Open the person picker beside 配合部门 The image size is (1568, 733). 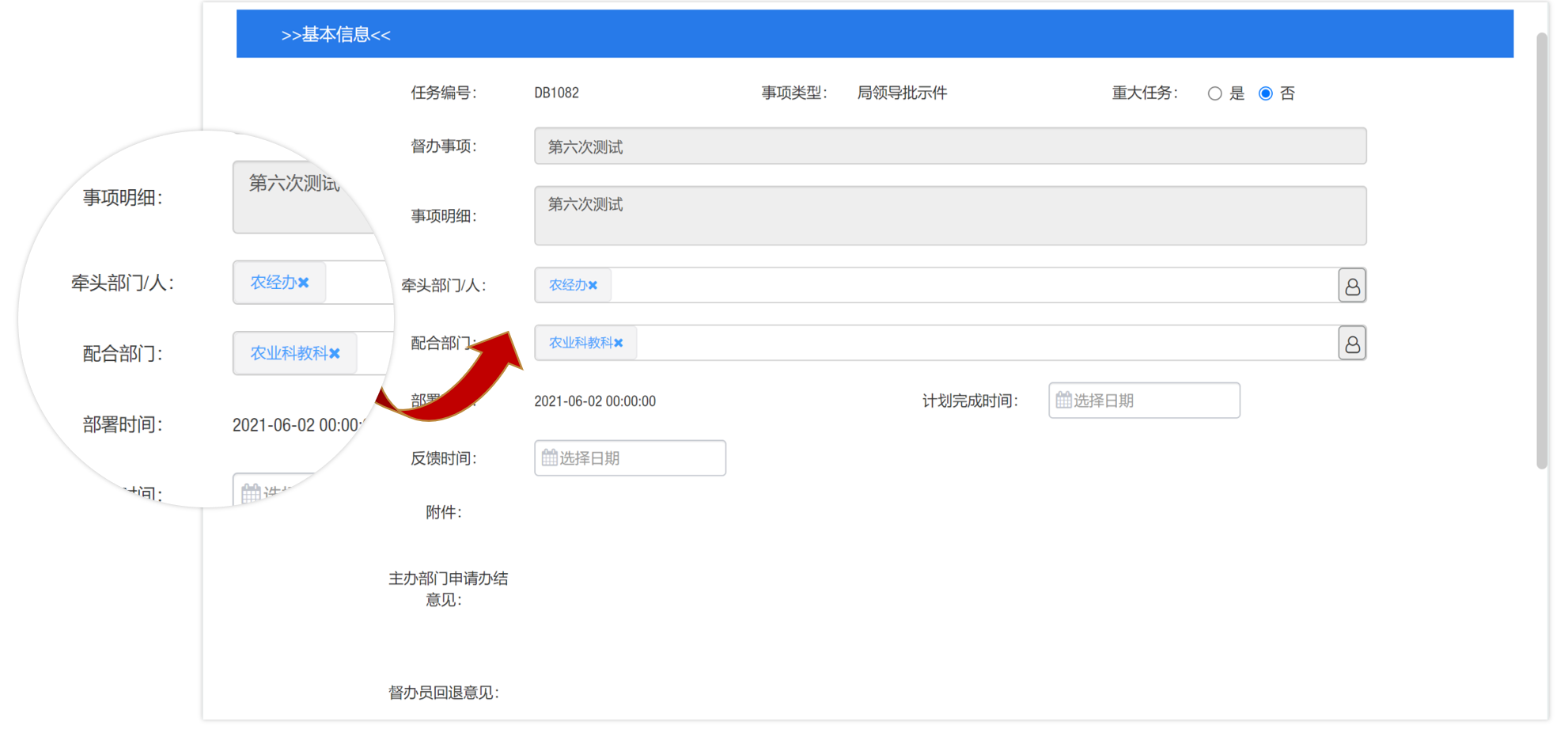(1353, 343)
